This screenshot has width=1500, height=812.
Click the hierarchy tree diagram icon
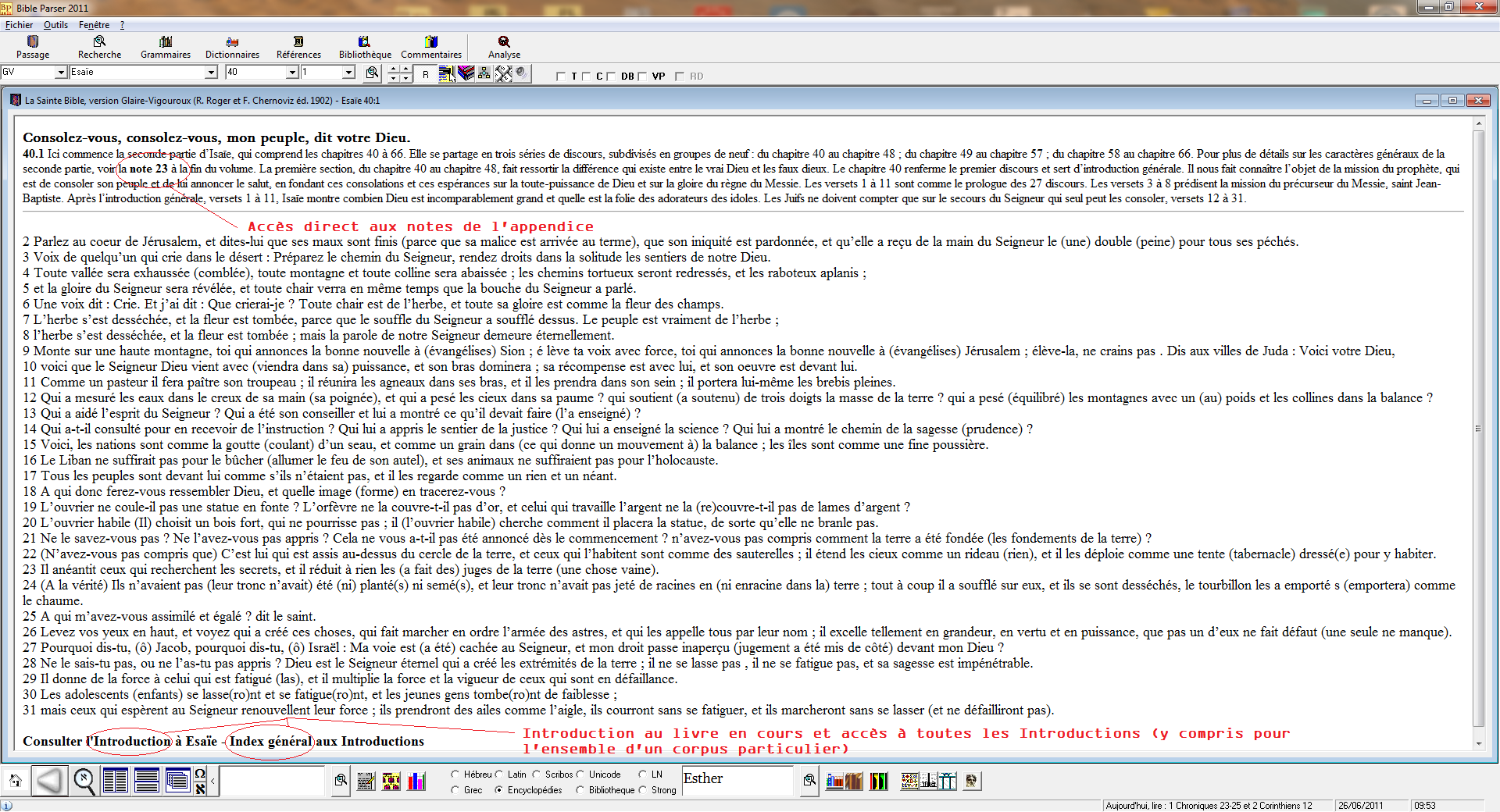pyautogui.click(x=484, y=73)
